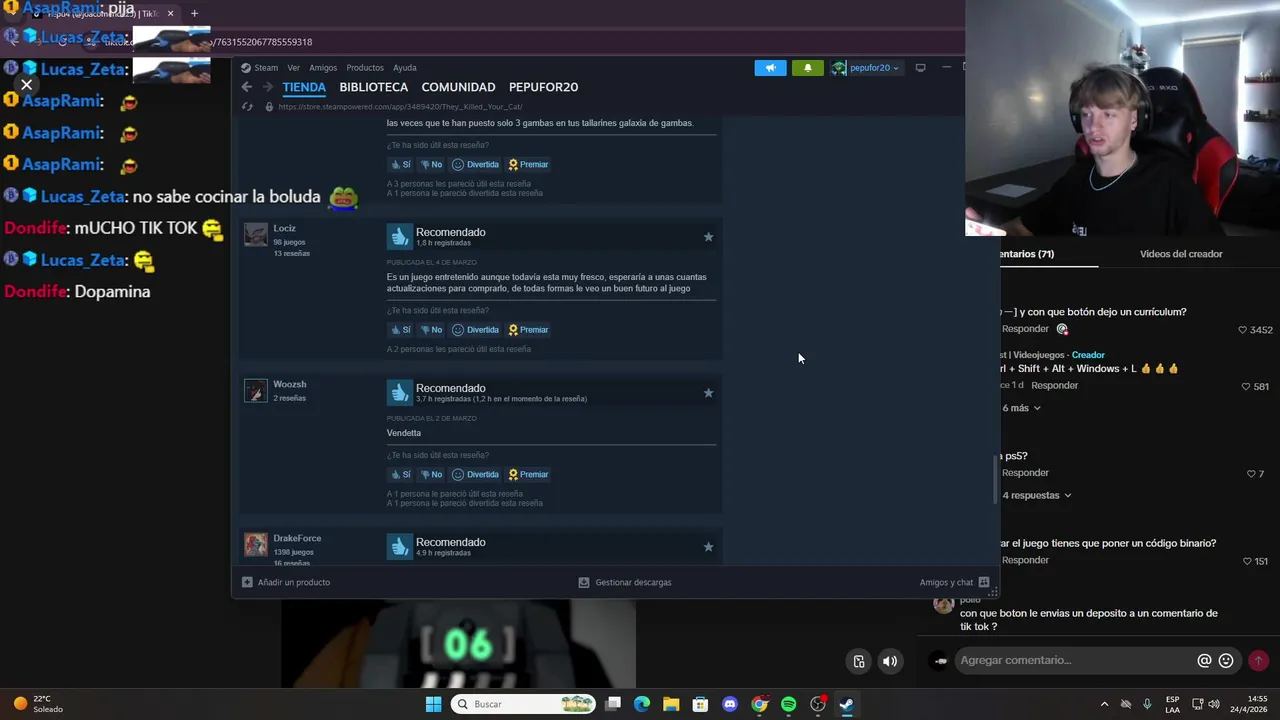Click Premiar on the gambas review
The height and width of the screenshot is (720, 1280).
click(528, 165)
